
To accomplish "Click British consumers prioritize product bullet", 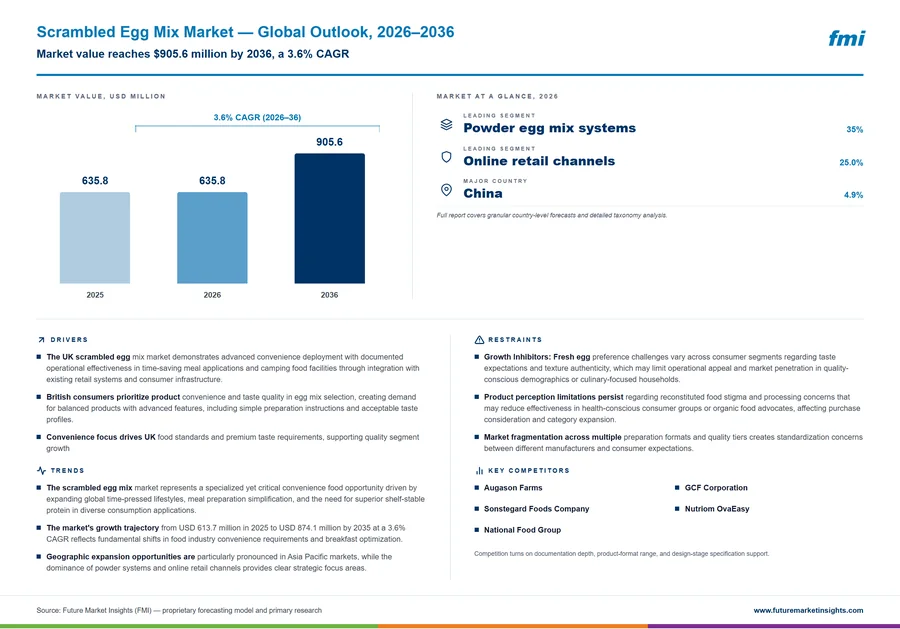I will [232, 408].
